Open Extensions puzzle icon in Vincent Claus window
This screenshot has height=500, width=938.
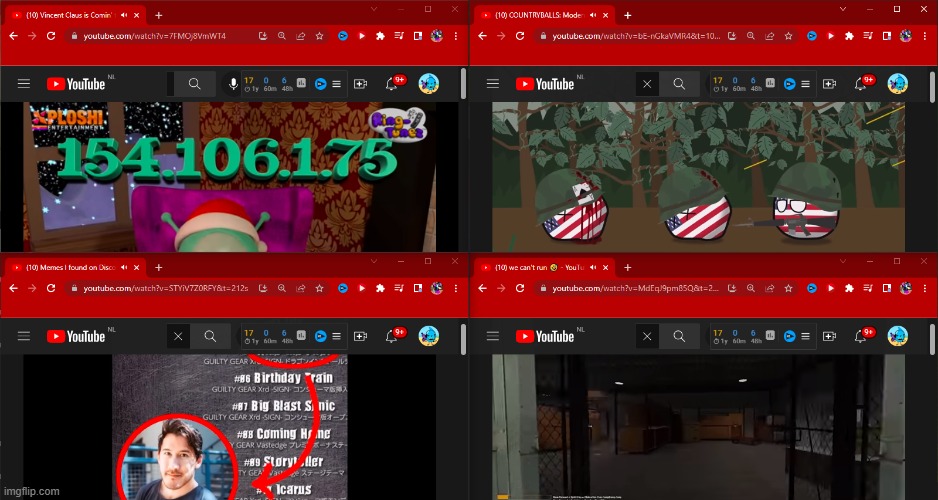pyautogui.click(x=380, y=36)
